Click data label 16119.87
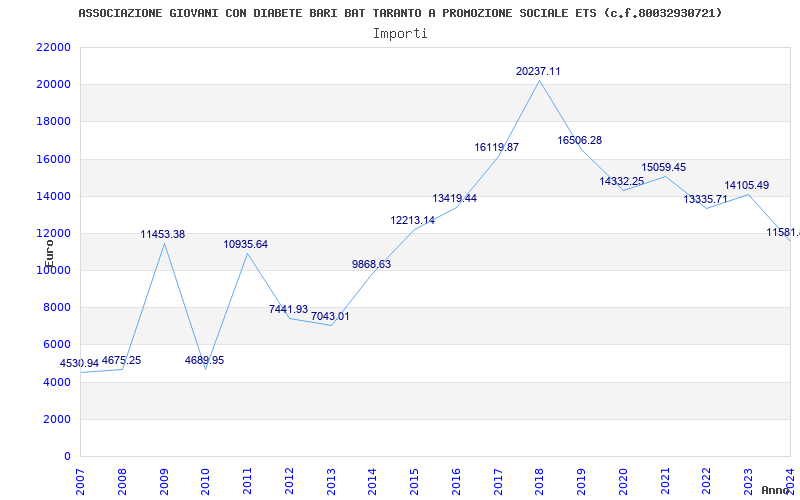Image resolution: width=800 pixels, height=500 pixels. 496,147
